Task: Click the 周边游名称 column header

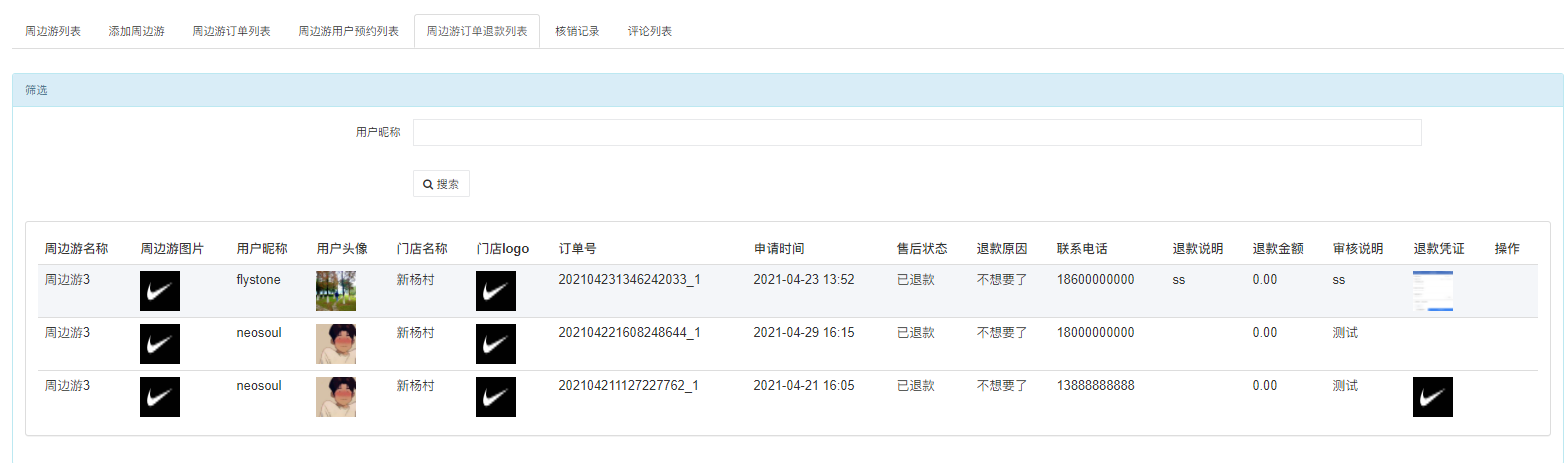Action: pyautogui.click(x=77, y=249)
